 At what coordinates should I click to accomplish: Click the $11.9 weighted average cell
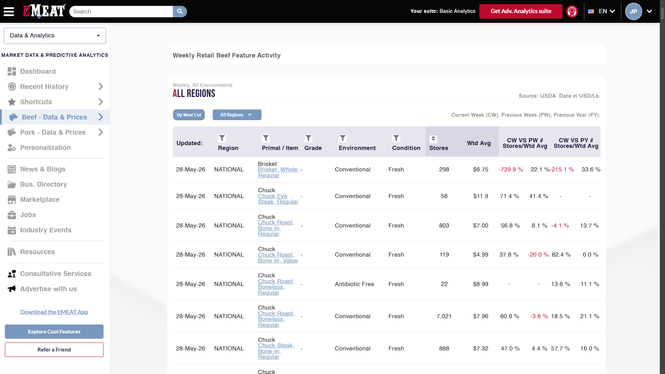click(481, 196)
